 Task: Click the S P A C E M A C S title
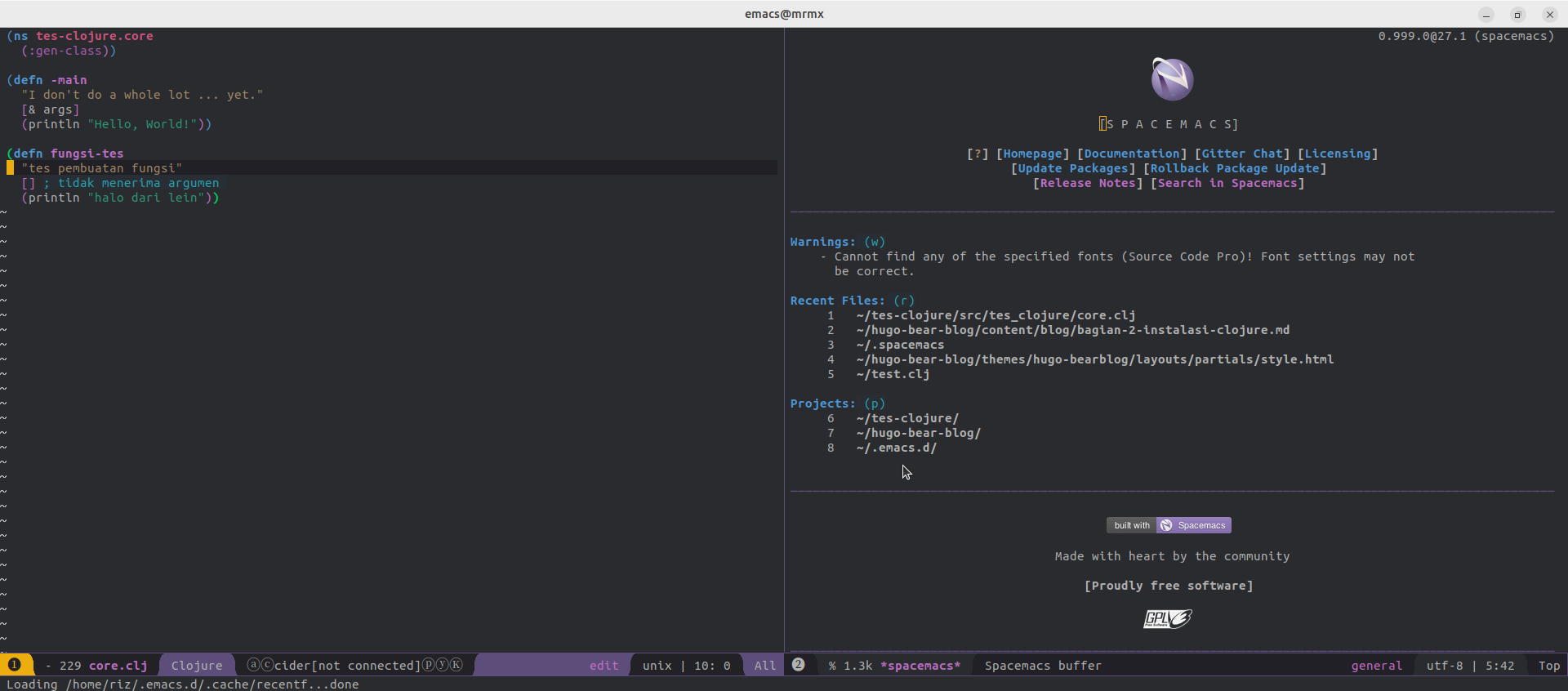(x=1169, y=124)
